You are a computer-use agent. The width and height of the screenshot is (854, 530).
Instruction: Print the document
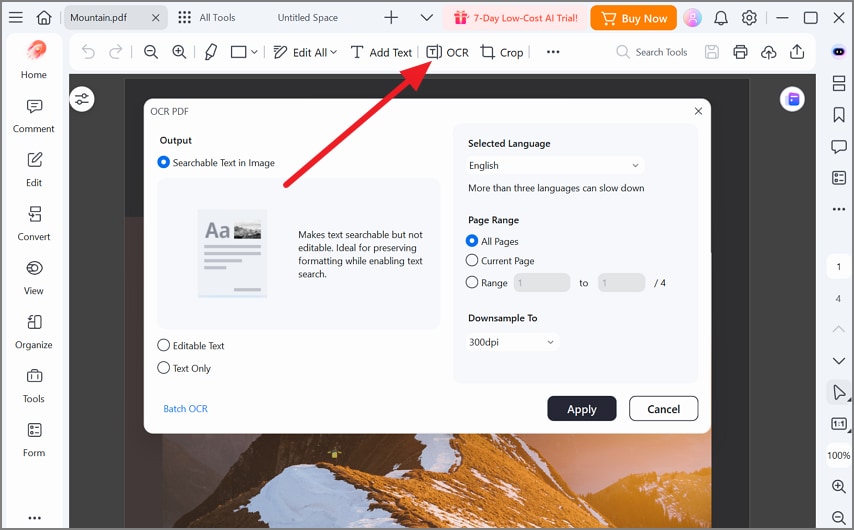(x=740, y=52)
